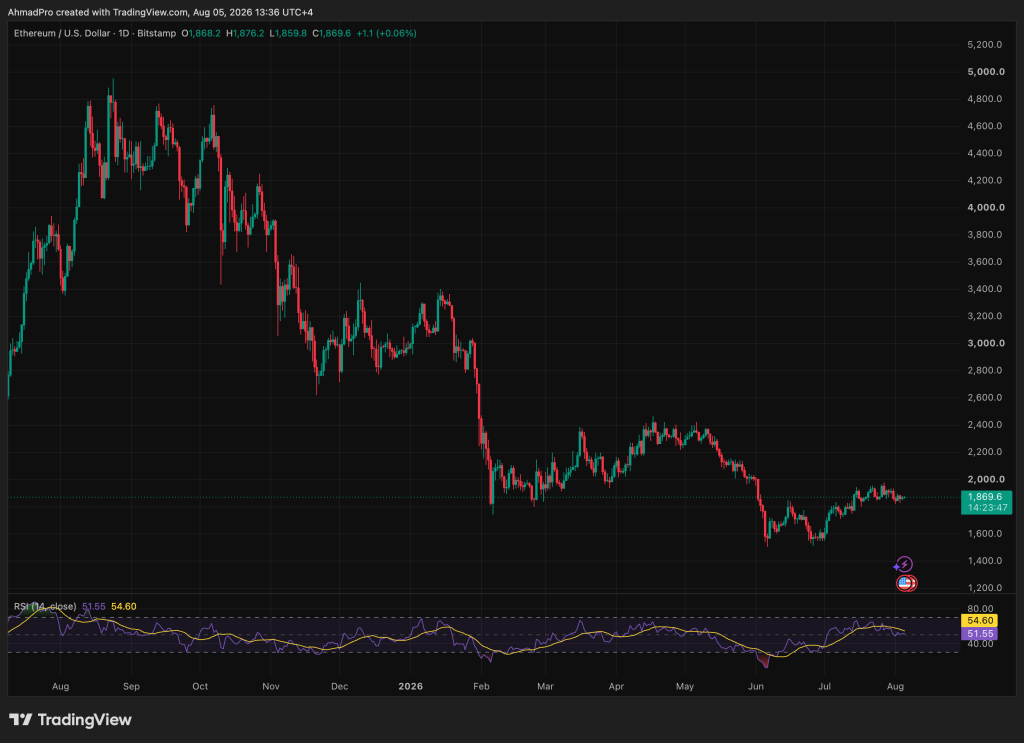Image resolution: width=1024 pixels, height=743 pixels.
Task: Click the TradingView logo in the footer
Action: click(x=71, y=719)
